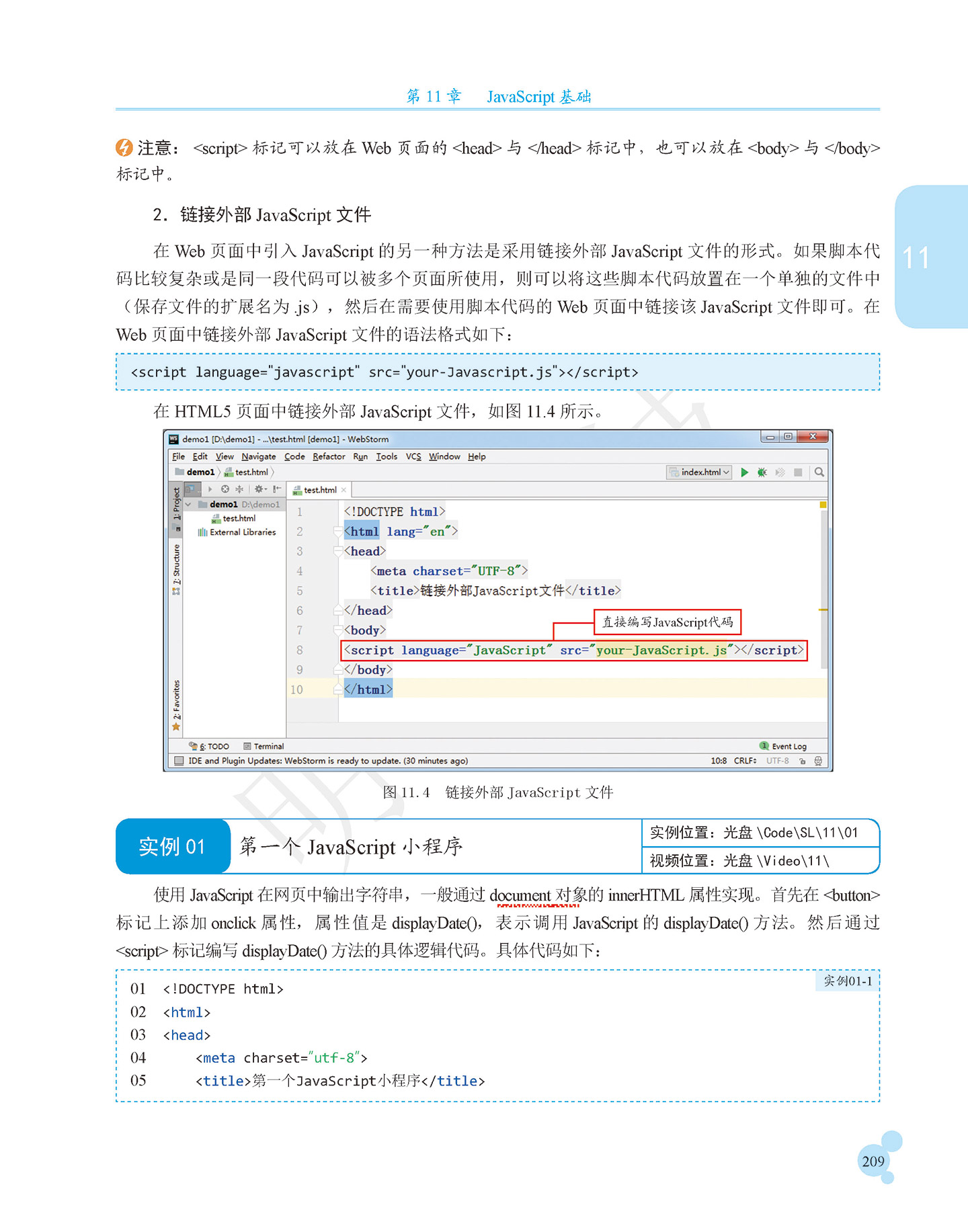This screenshot has height=1232, width=968.
Task: Open the Run menu
Action: pyautogui.click(x=360, y=456)
